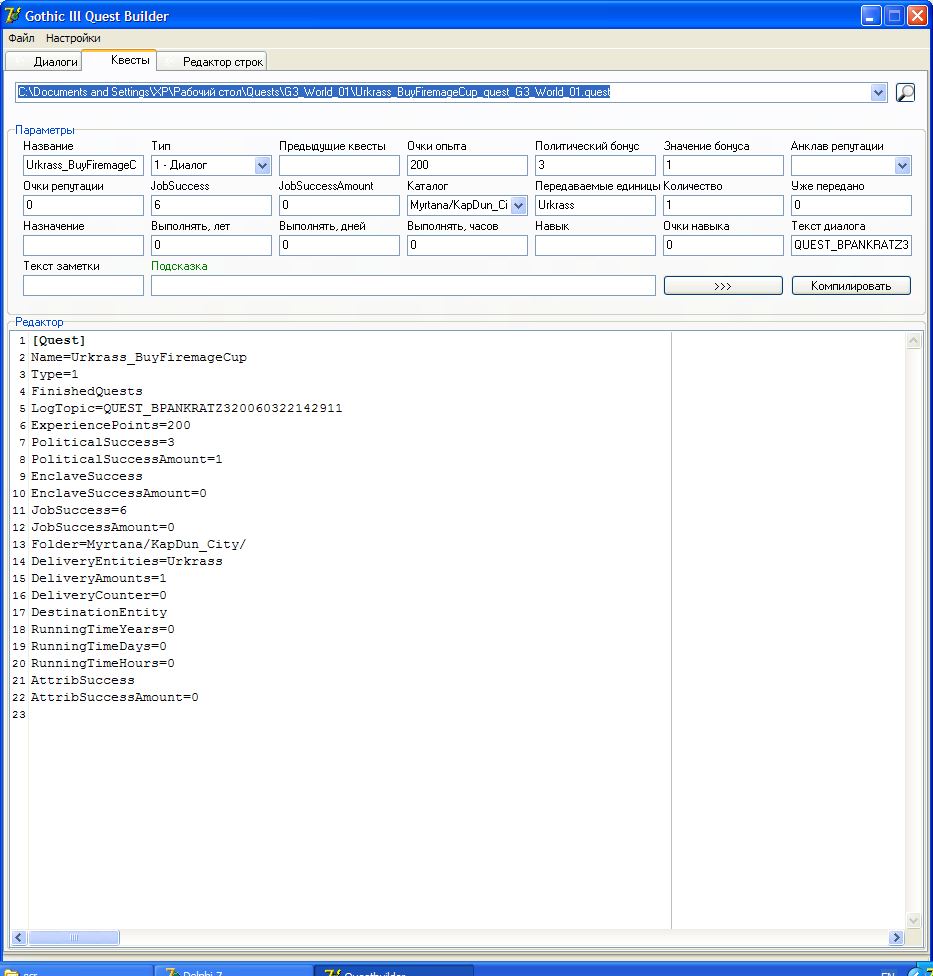Open the Каталог dropdown arrow
Screen dimensions: 933x976
pos(518,205)
